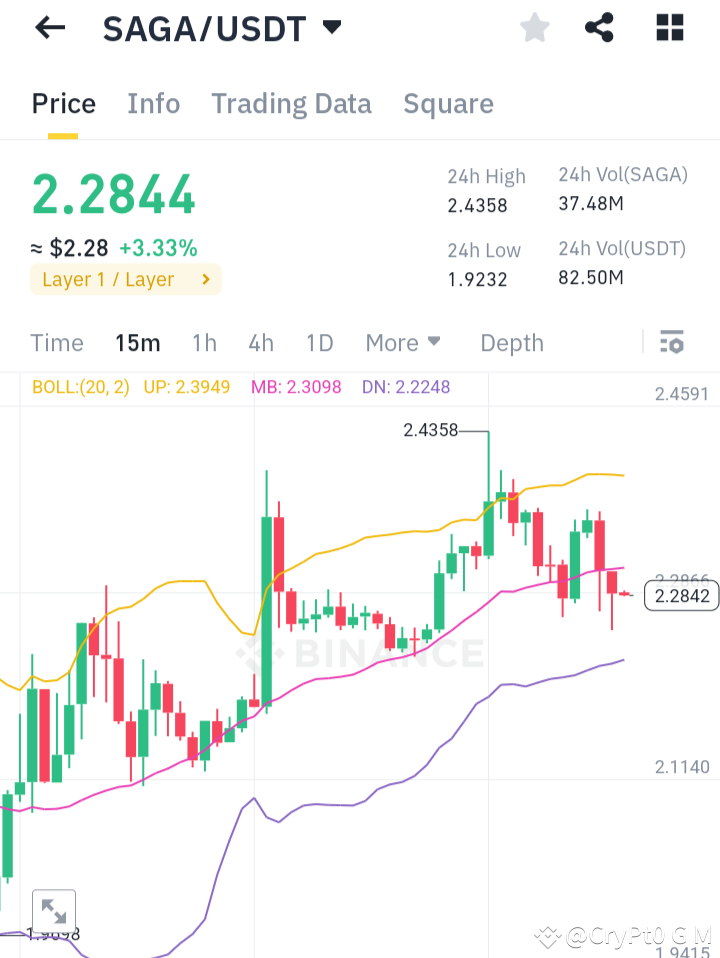Viewport: 720px width, 958px height.
Task: Enable the Time view mode
Action: click(x=56, y=342)
